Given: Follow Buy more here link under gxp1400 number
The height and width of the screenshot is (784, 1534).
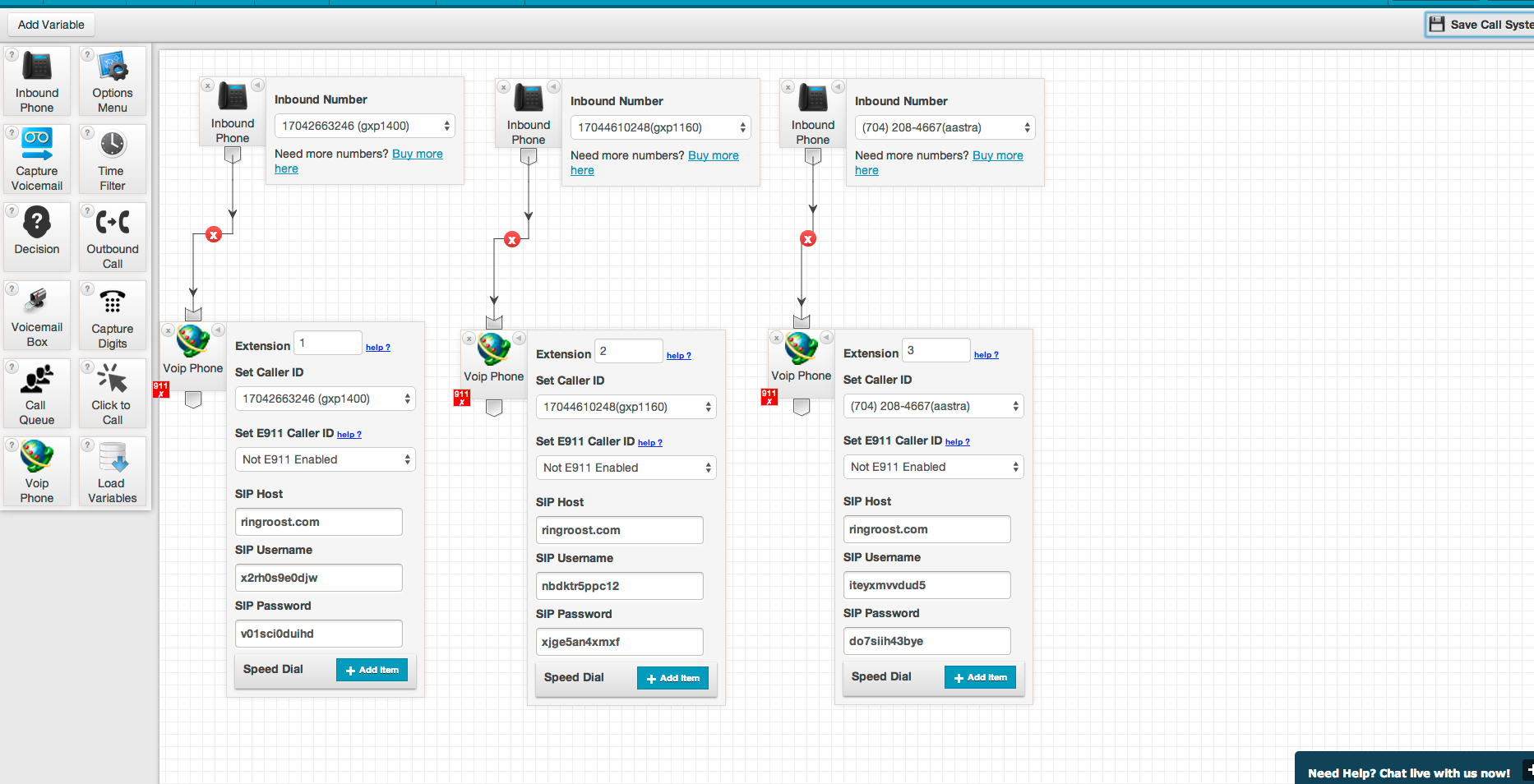Looking at the screenshot, I should (418, 154).
